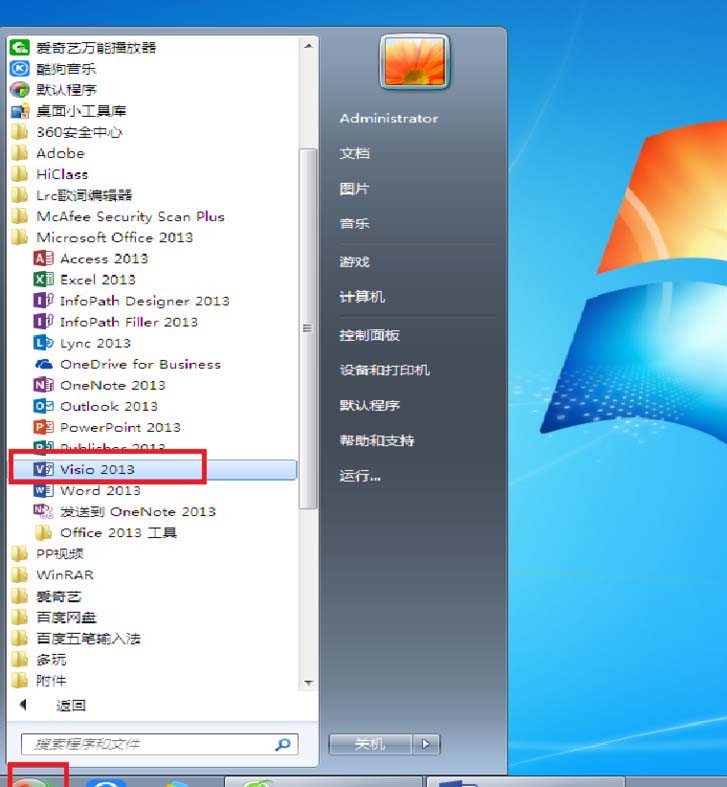Expand the WinRAR folder
This screenshot has height=787, width=727.
tap(52, 575)
